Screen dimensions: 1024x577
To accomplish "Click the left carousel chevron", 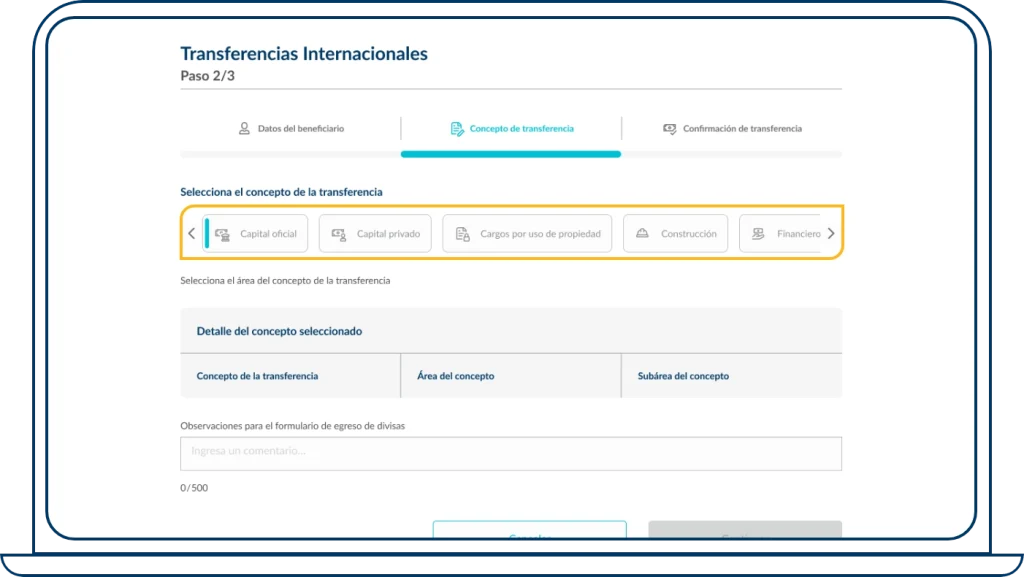I will 191,233.
